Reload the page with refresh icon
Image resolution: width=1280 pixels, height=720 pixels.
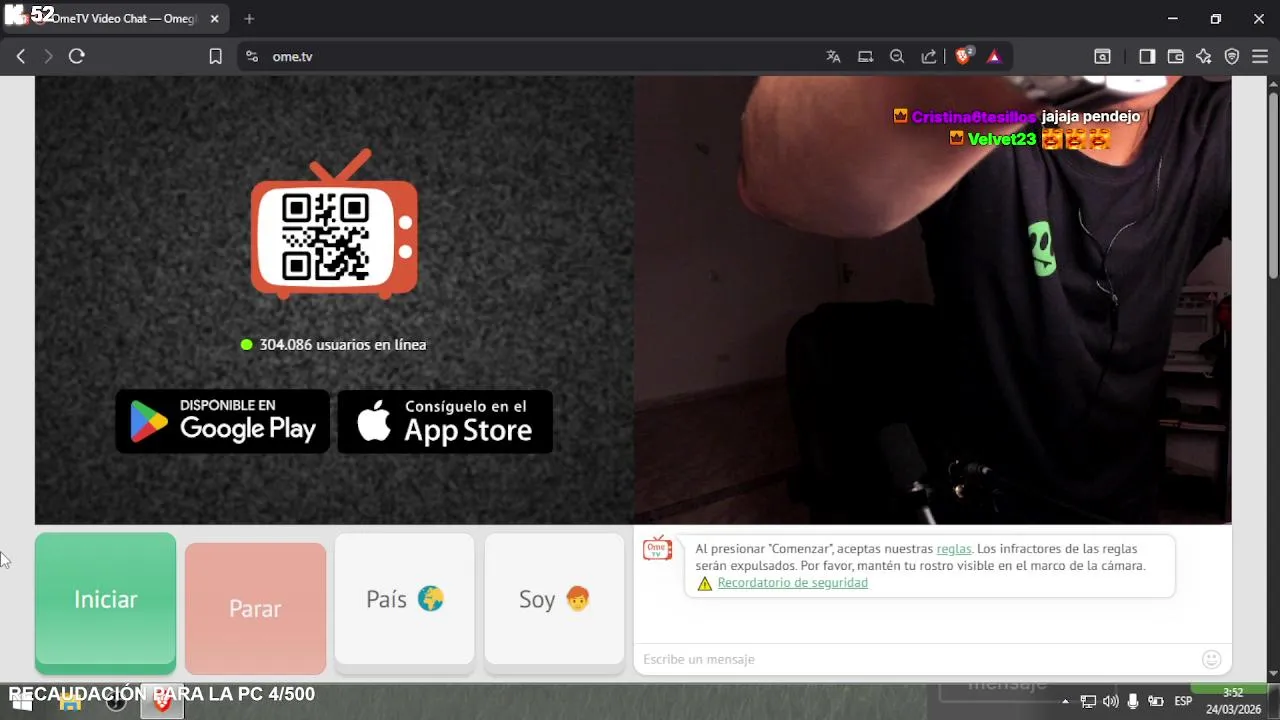(76, 57)
